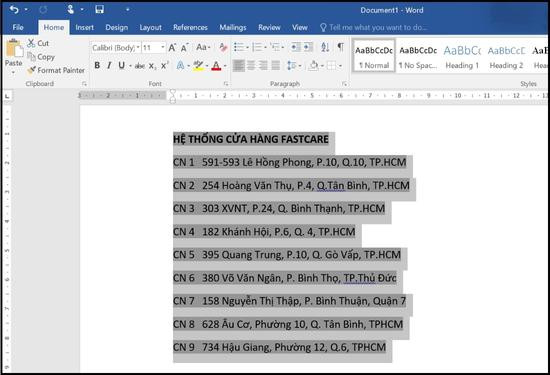Image resolution: width=550 pixels, height=375 pixels.
Task: Decrease font size with Shrink Font
Action: [x=185, y=47]
